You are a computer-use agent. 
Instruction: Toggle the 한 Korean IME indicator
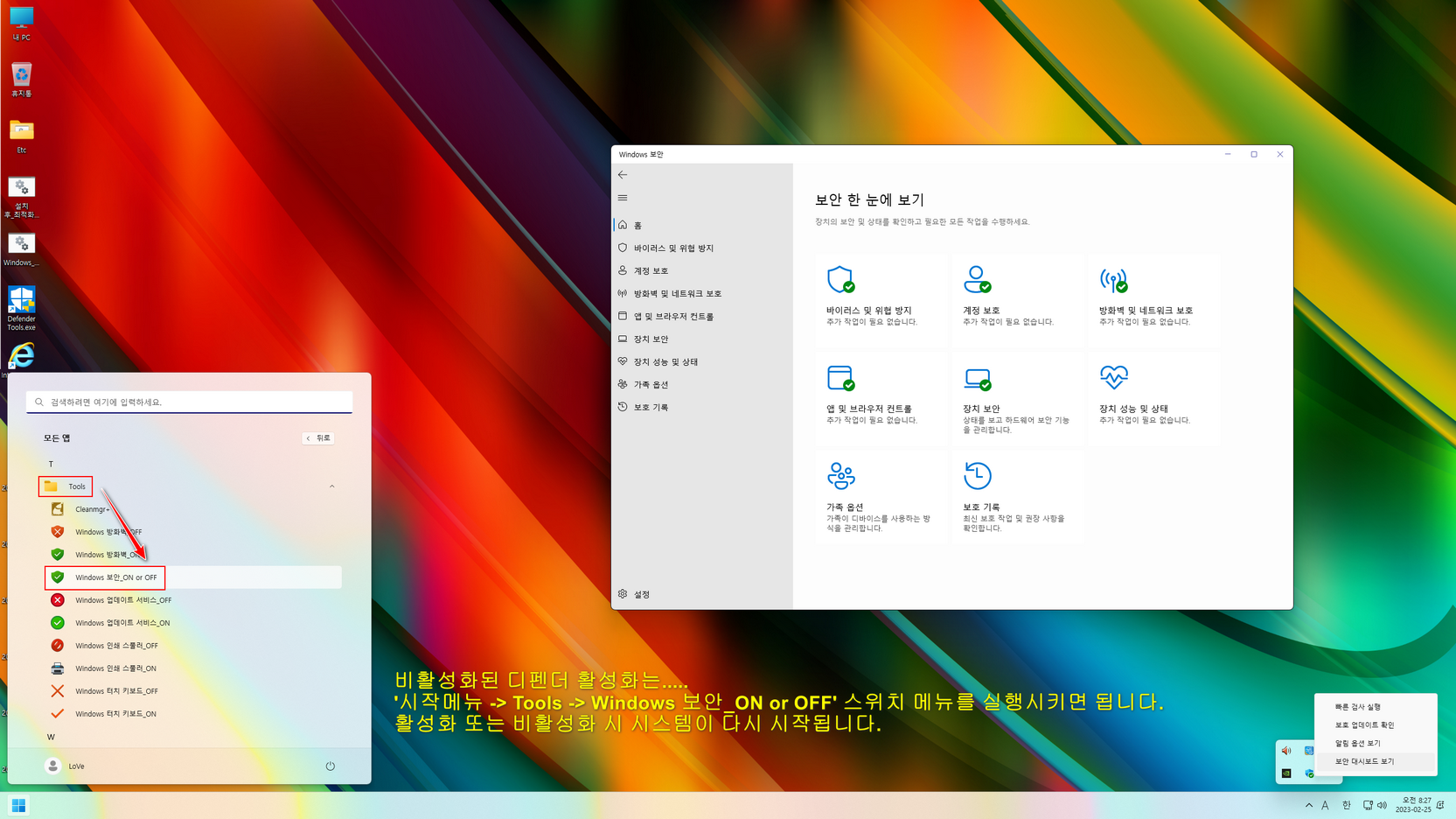click(x=1347, y=805)
